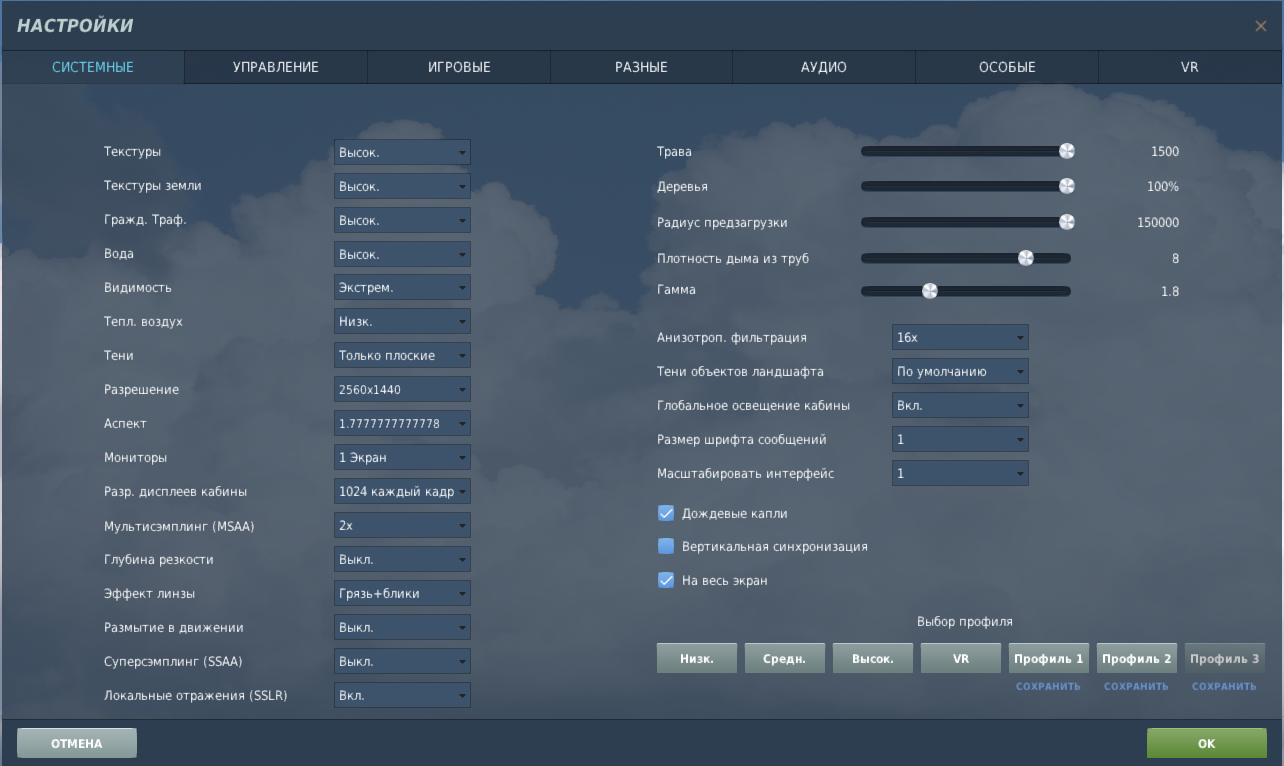Change the Мультисэмплинг (MSAA) dropdown
The height and width of the screenshot is (766, 1284).
402,526
